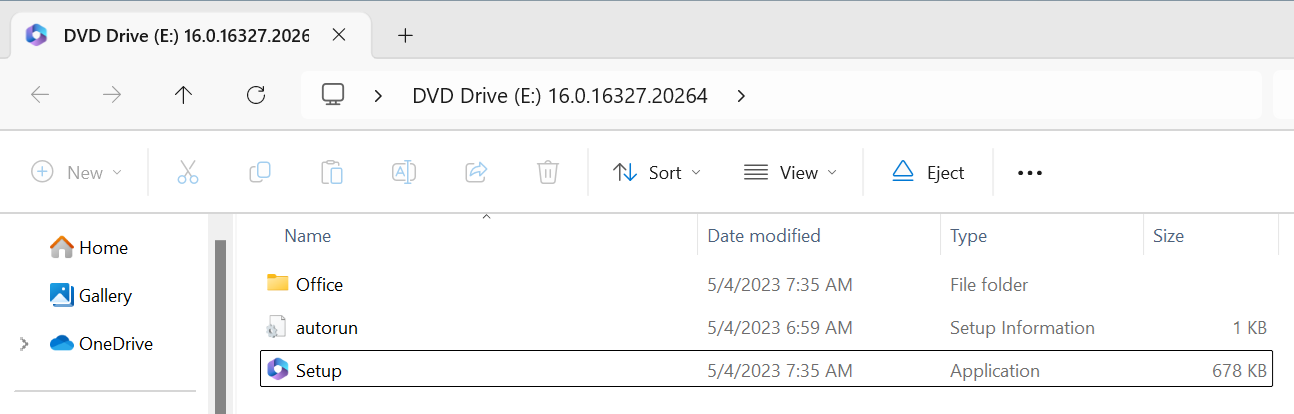Click the Cut scissors icon
This screenshot has height=414, width=1294.
(x=188, y=172)
